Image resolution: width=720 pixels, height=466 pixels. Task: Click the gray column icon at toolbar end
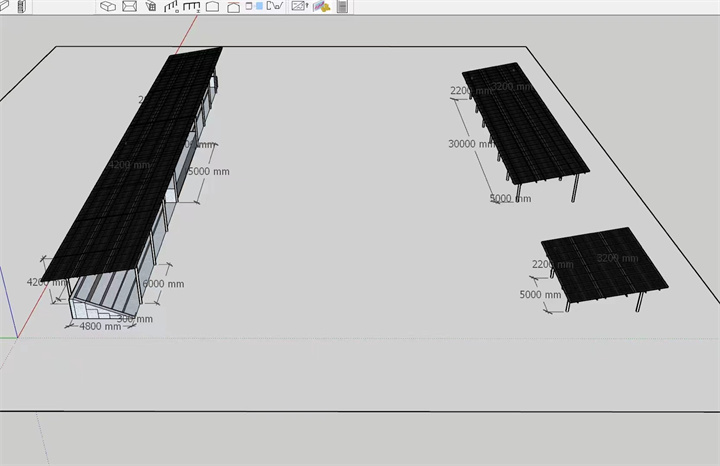pyautogui.click(x=343, y=6)
